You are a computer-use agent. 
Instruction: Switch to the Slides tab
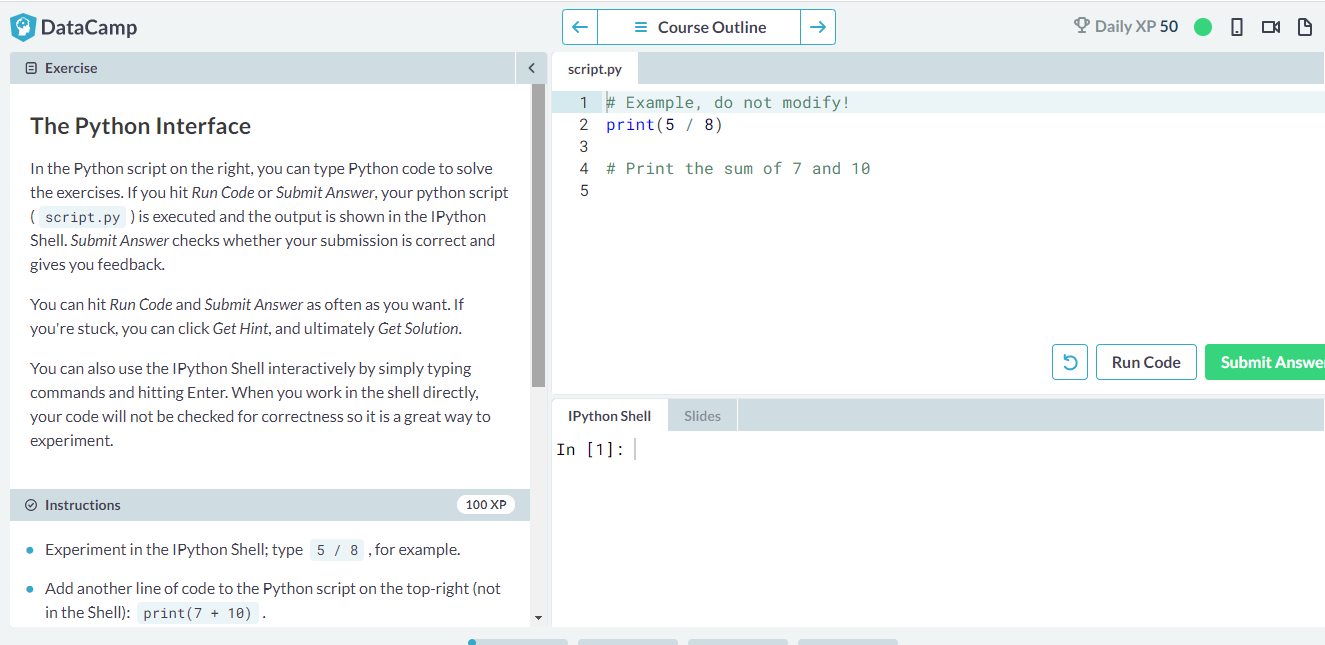(702, 416)
